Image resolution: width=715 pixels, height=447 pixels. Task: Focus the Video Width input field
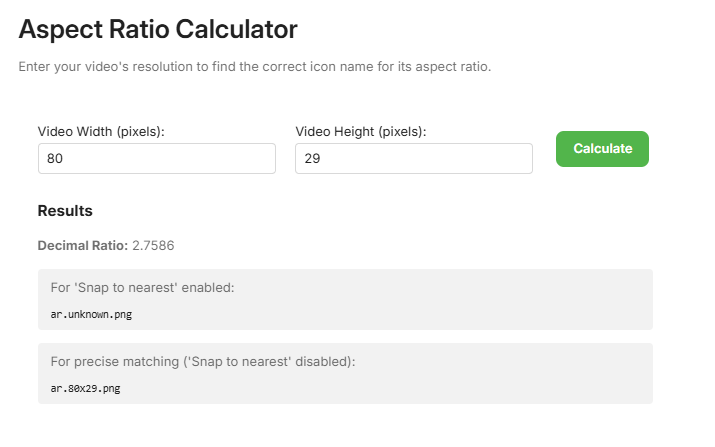click(x=156, y=158)
